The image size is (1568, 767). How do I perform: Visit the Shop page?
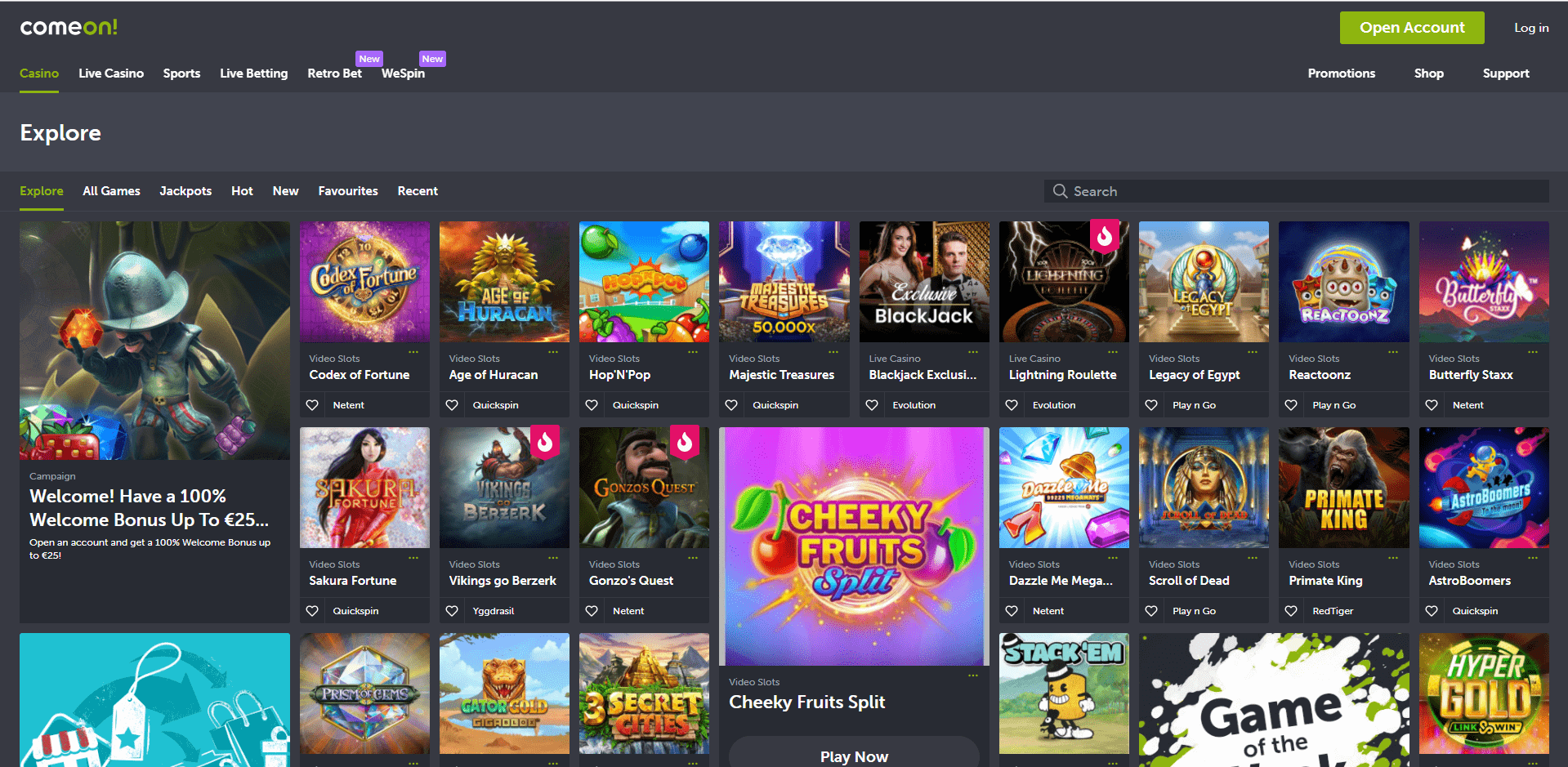[1429, 74]
